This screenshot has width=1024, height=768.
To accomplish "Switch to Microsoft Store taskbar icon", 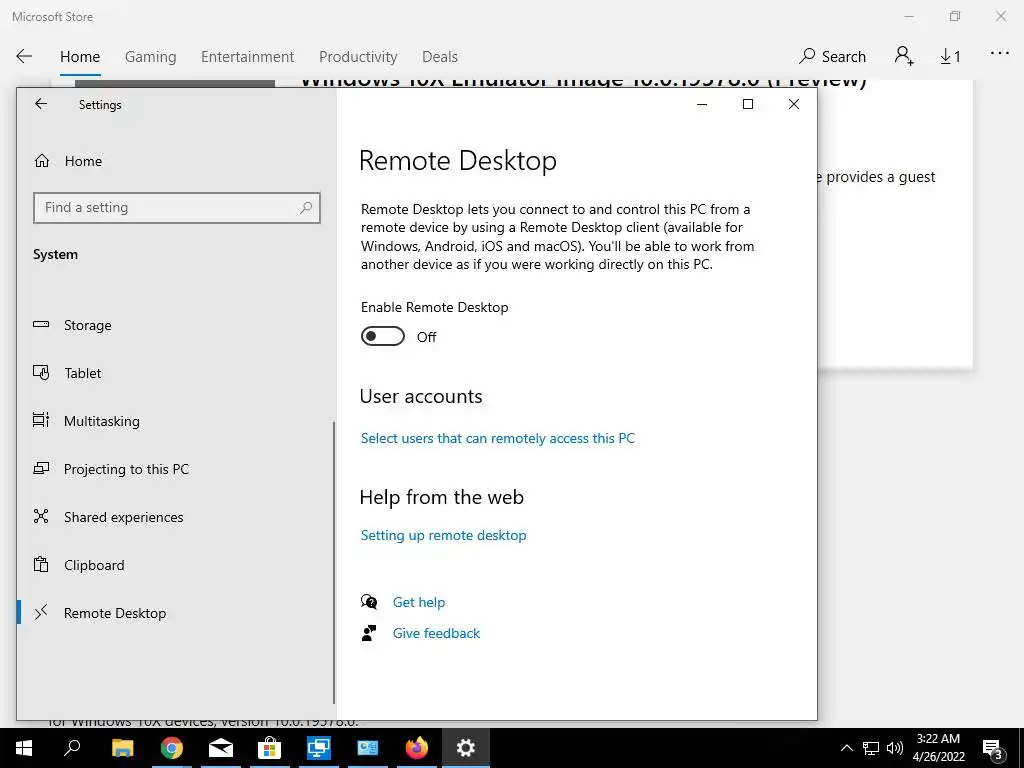I will click(x=269, y=748).
